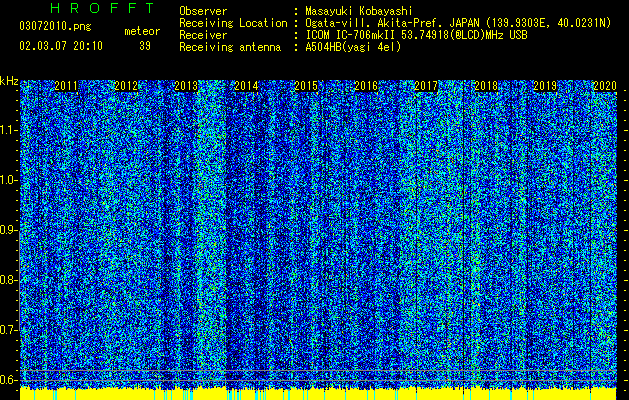
Task: Select the filename 03072010.png
Action: [55, 27]
